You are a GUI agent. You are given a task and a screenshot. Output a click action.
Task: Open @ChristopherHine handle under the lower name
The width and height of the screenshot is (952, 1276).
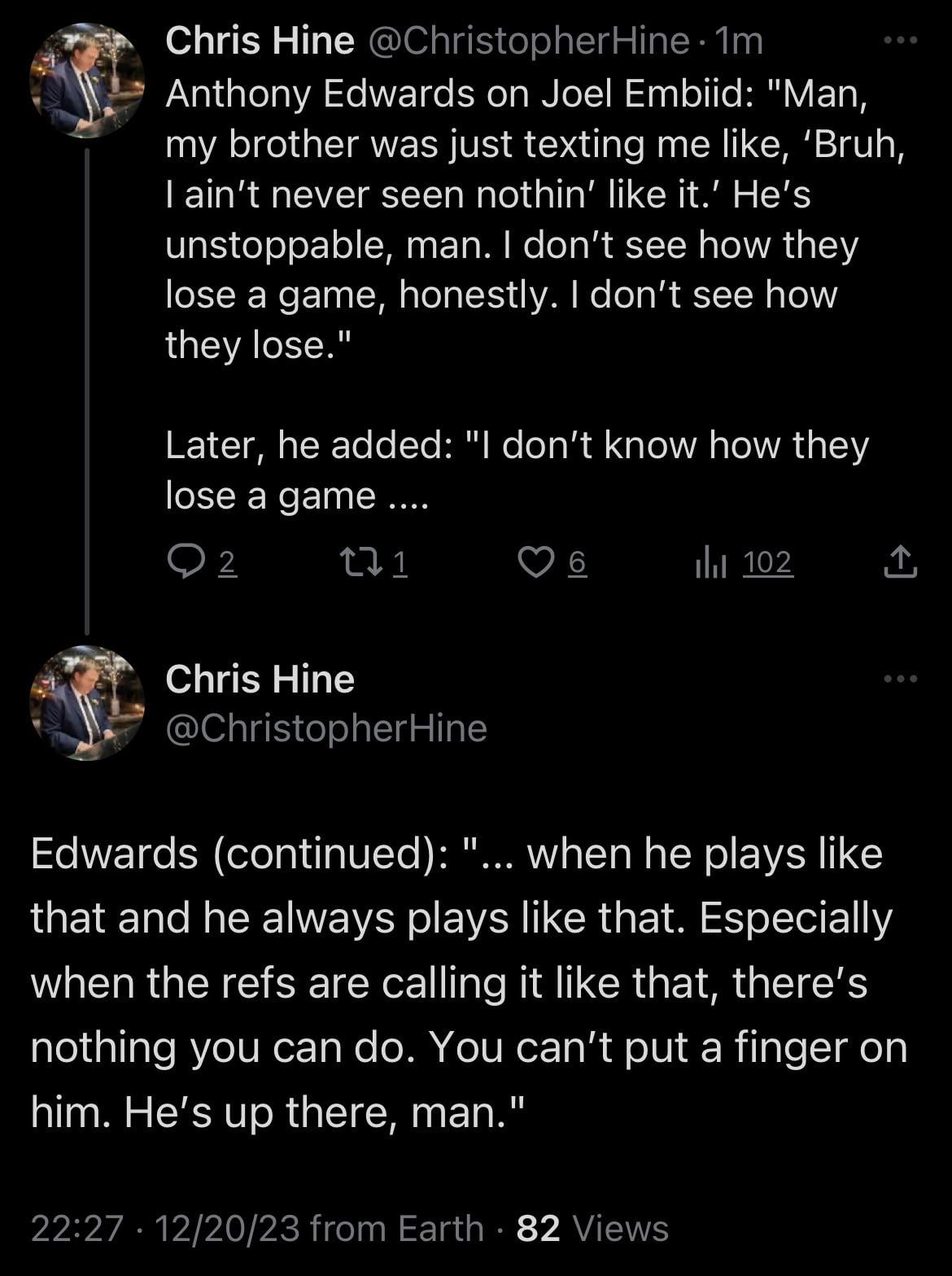(x=325, y=728)
